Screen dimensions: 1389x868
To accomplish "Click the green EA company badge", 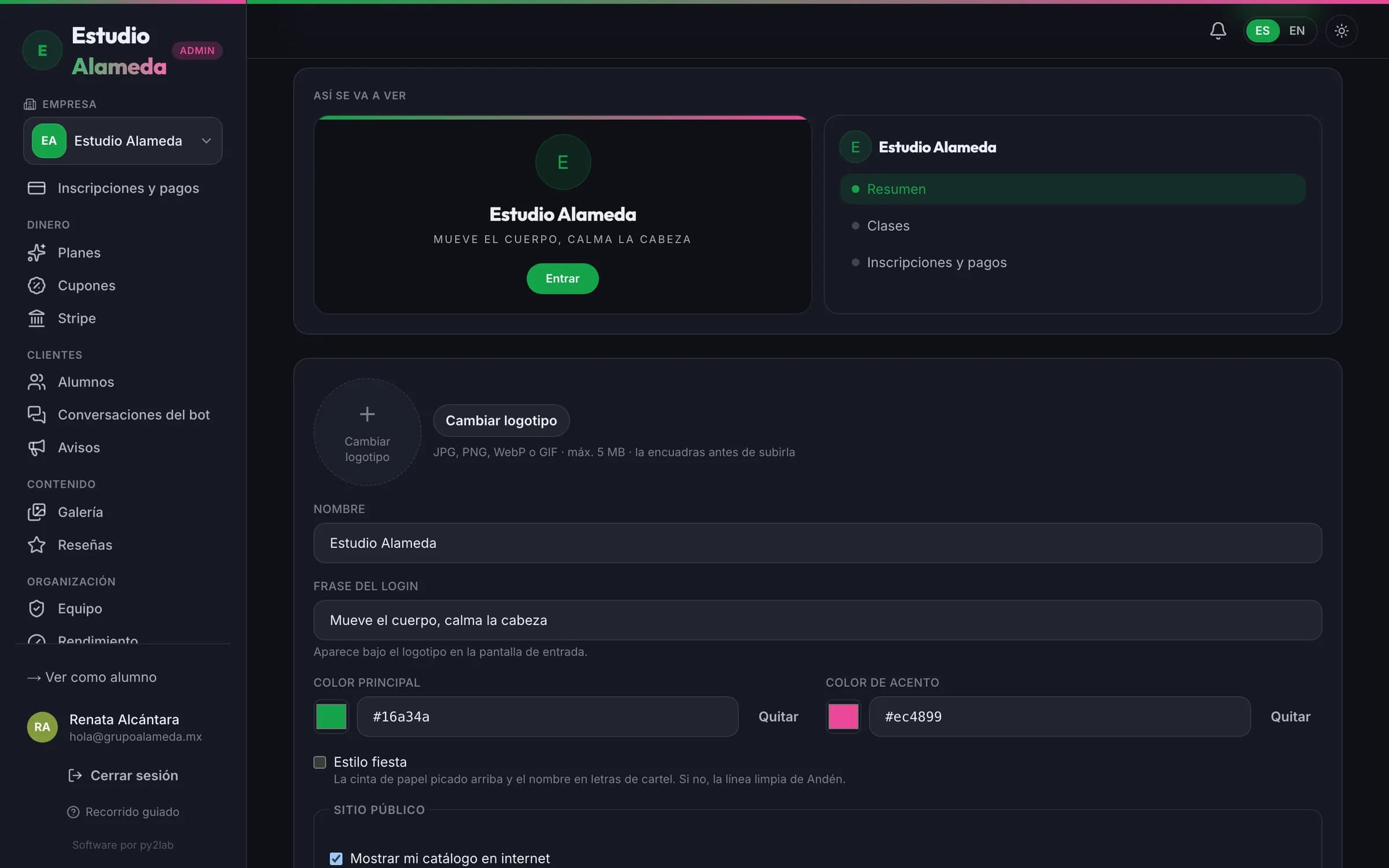I will click(49, 141).
